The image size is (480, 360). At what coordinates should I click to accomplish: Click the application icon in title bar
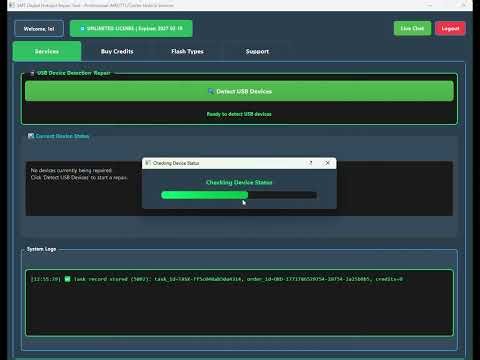coord(12,5)
